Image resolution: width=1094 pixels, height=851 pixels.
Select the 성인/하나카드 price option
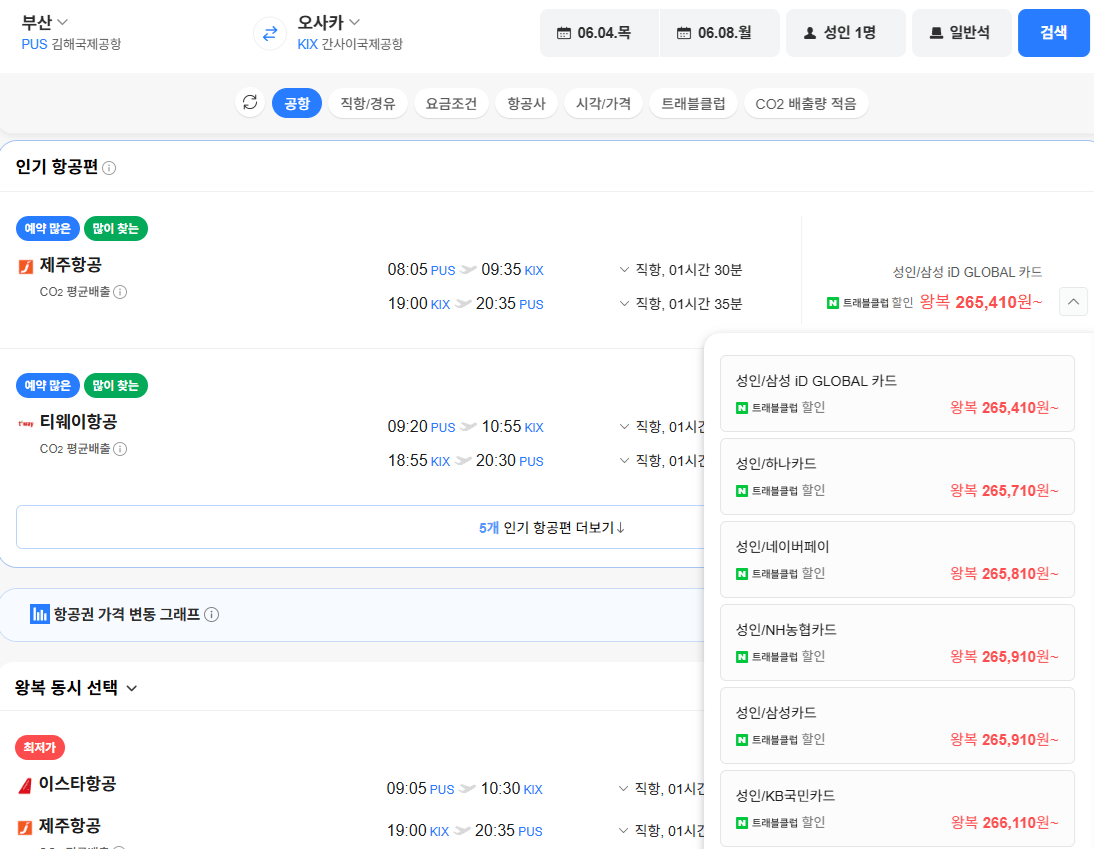pos(897,477)
